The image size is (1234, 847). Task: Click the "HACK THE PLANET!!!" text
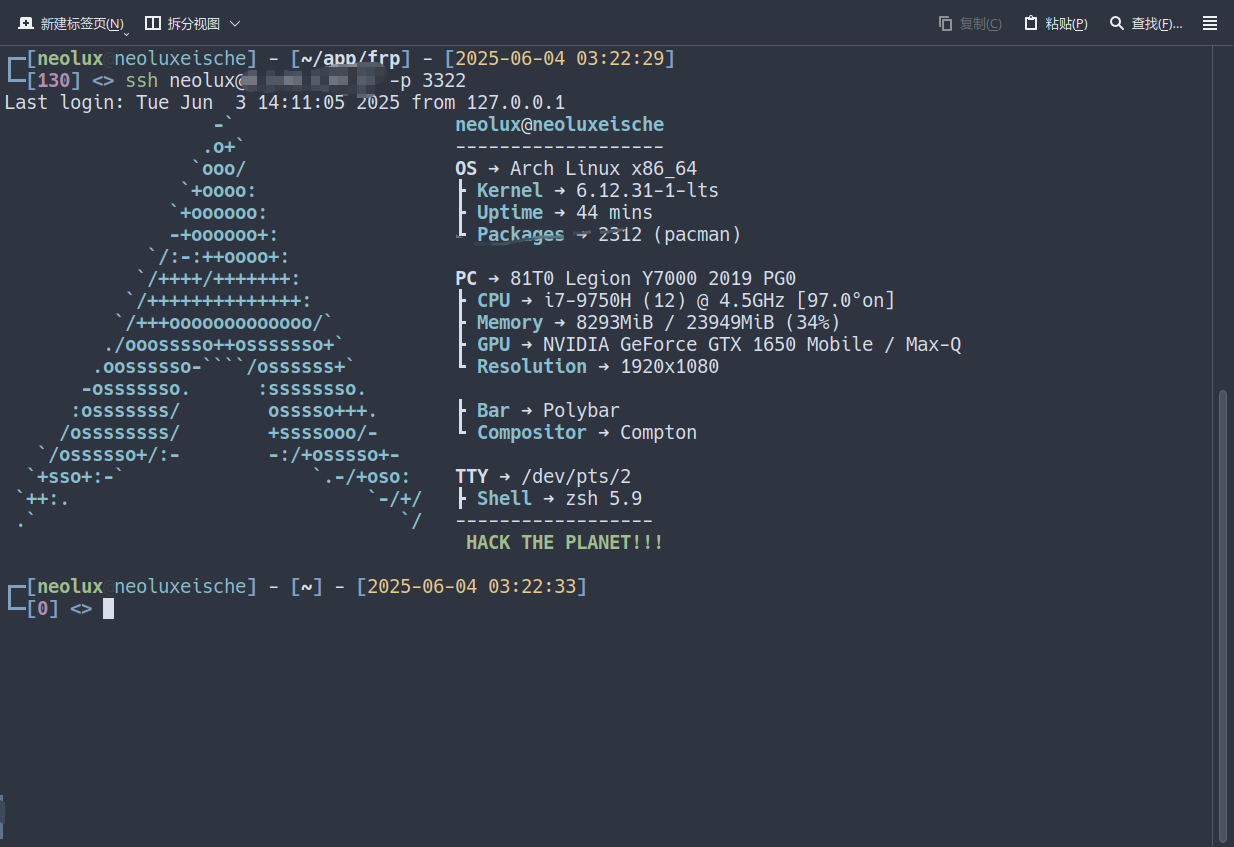click(565, 543)
